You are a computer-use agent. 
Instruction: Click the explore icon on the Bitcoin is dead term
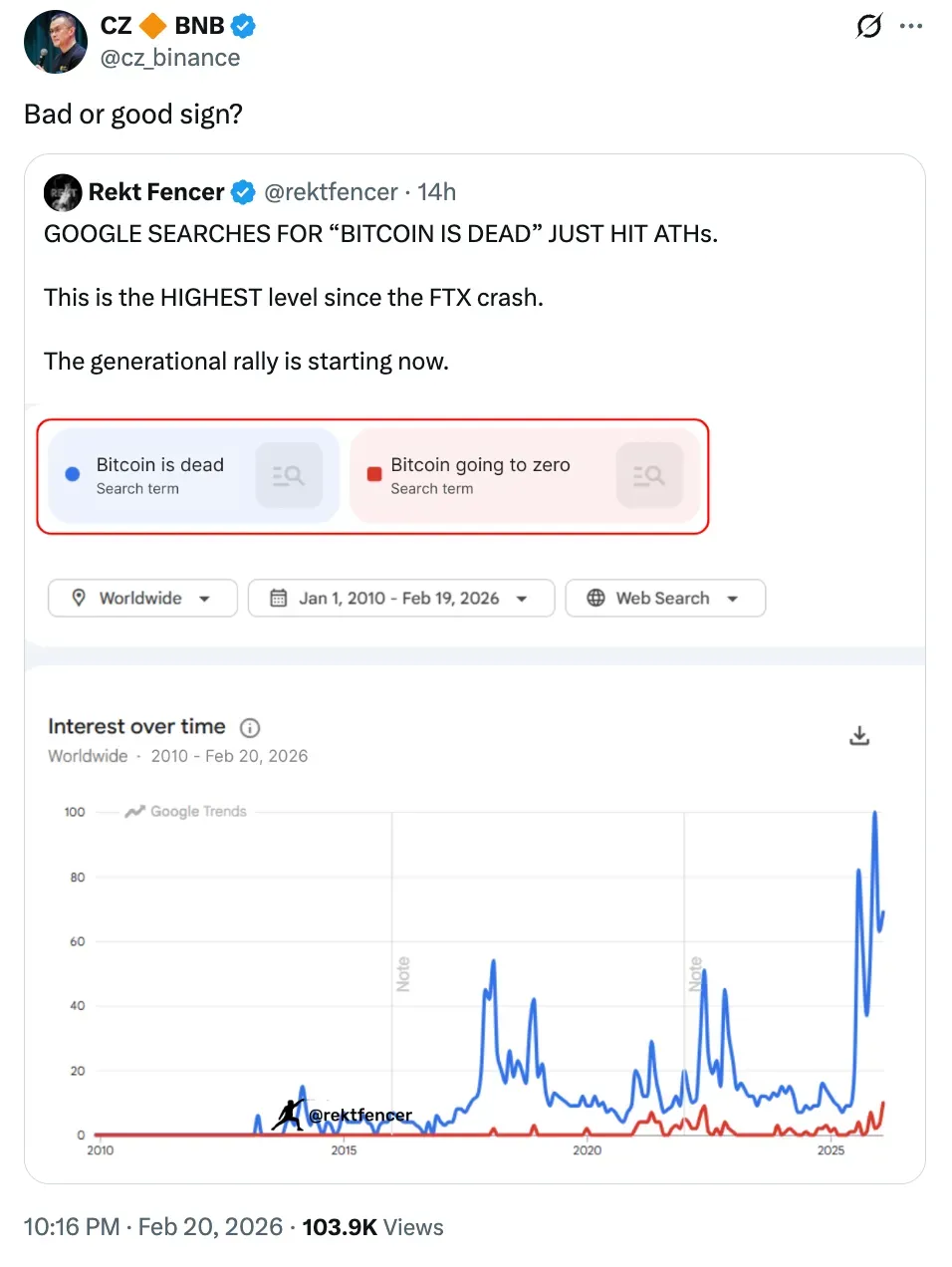coord(289,475)
